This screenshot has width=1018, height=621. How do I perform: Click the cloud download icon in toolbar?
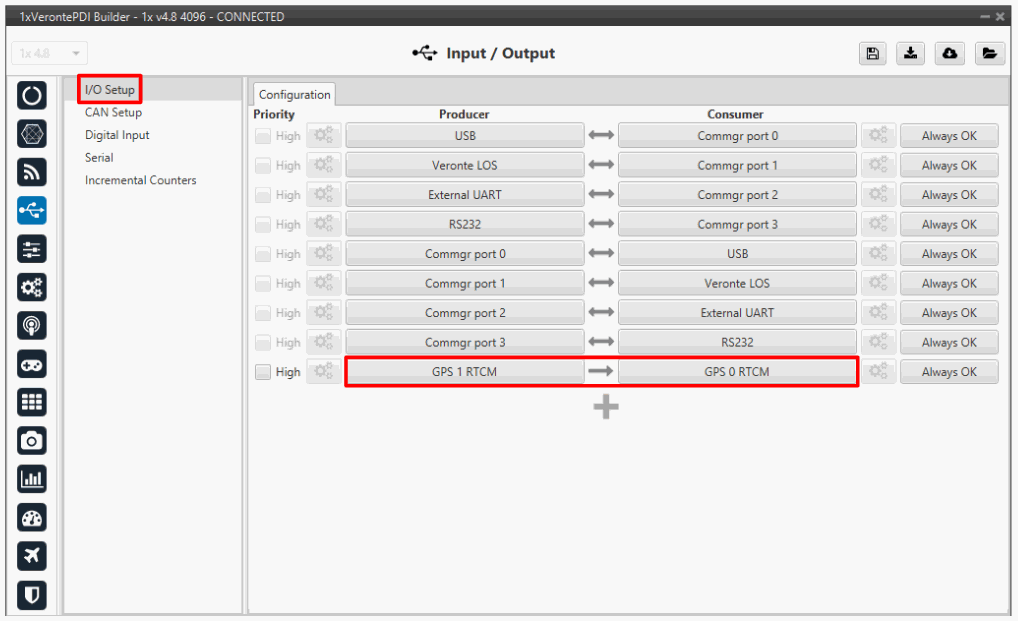tap(949, 54)
